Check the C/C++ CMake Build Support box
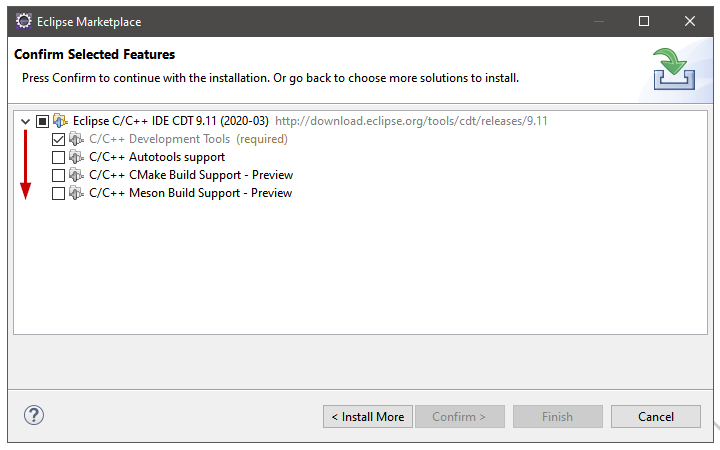The image size is (720, 450). pos(58,175)
